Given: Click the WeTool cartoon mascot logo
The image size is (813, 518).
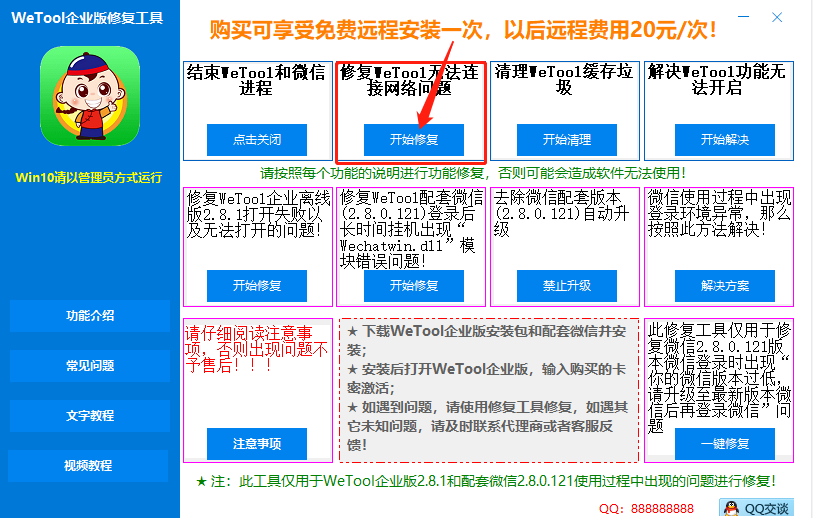Looking at the screenshot, I should tap(90, 96).
